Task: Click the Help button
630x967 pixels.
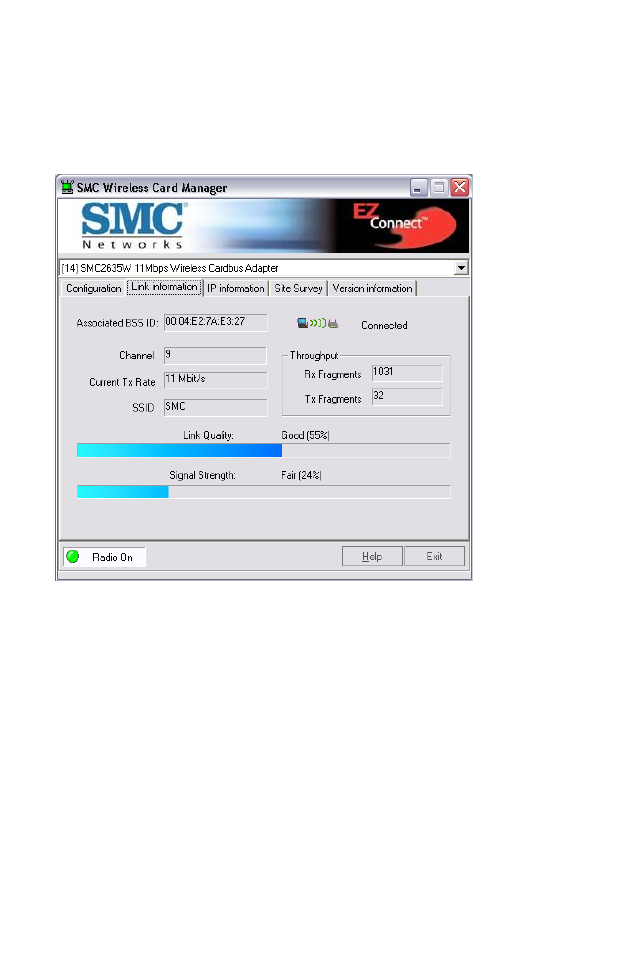Action: click(x=372, y=556)
